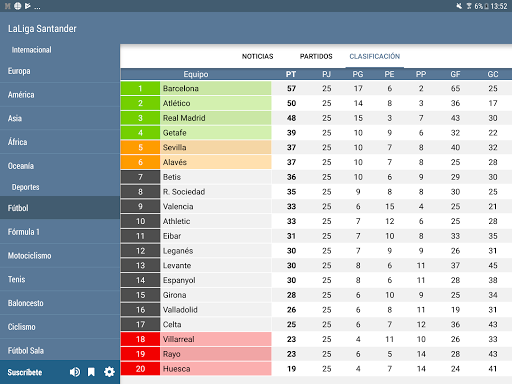Tap the red position 20 Huesca marker
The image size is (512, 384).
(x=140, y=369)
